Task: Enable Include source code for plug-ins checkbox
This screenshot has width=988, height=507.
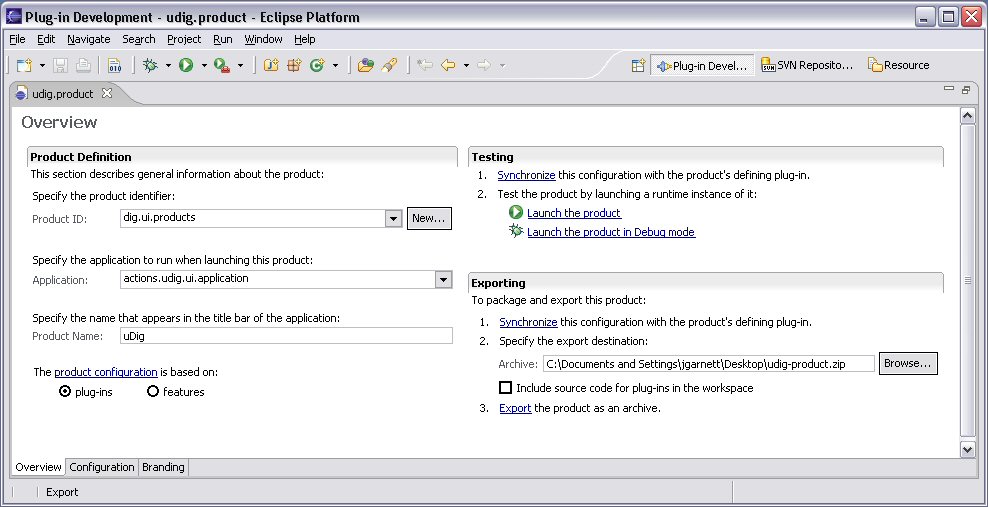Action: 506,388
